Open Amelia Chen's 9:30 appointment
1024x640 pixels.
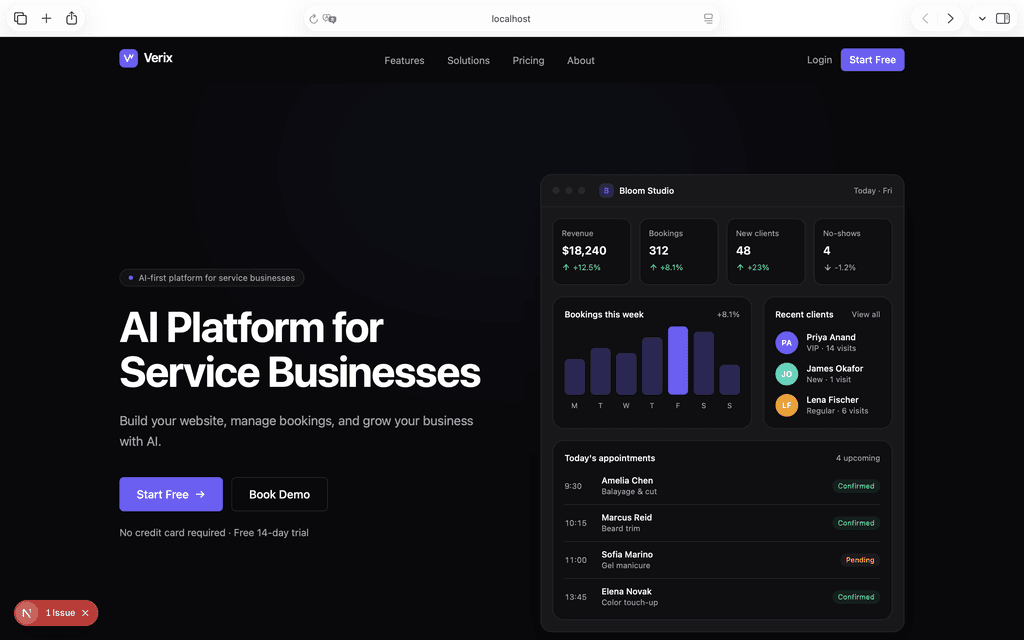722,486
